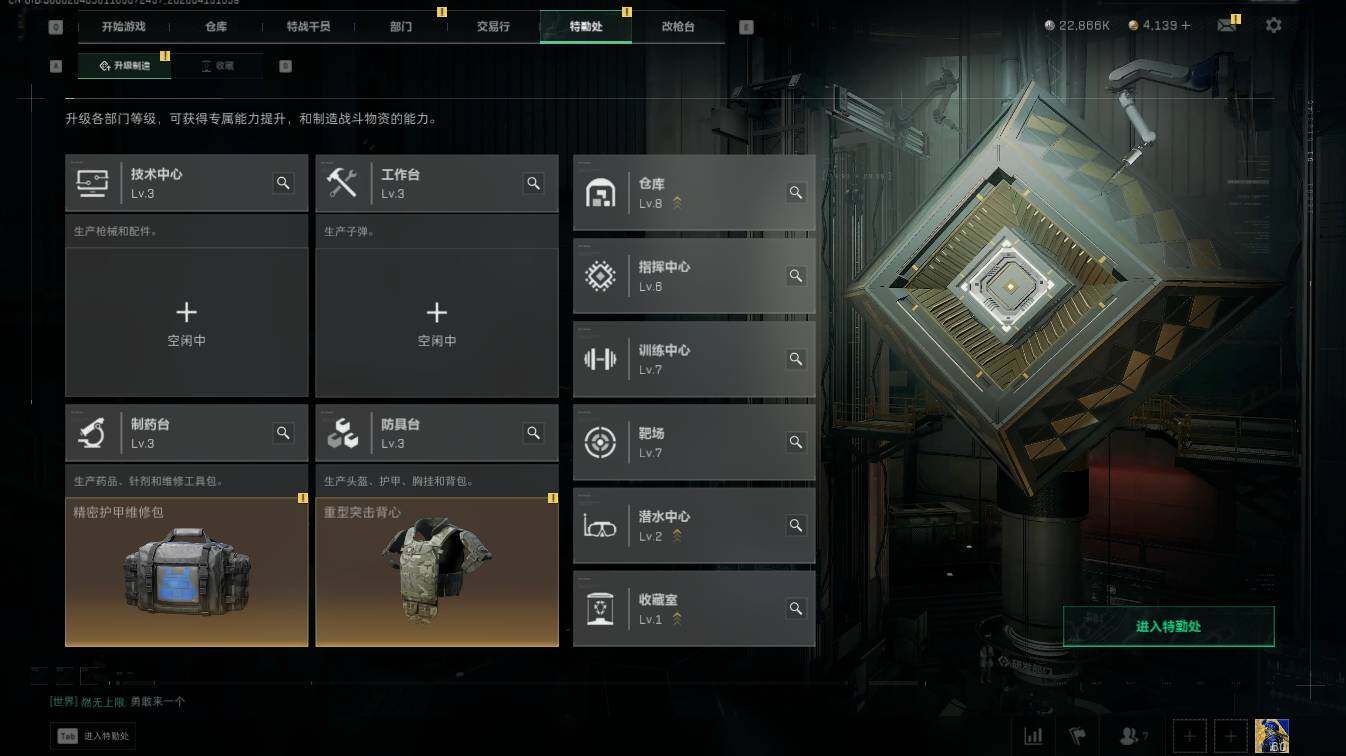
Task: Select the 收藏 sub-tab
Action: pos(217,66)
